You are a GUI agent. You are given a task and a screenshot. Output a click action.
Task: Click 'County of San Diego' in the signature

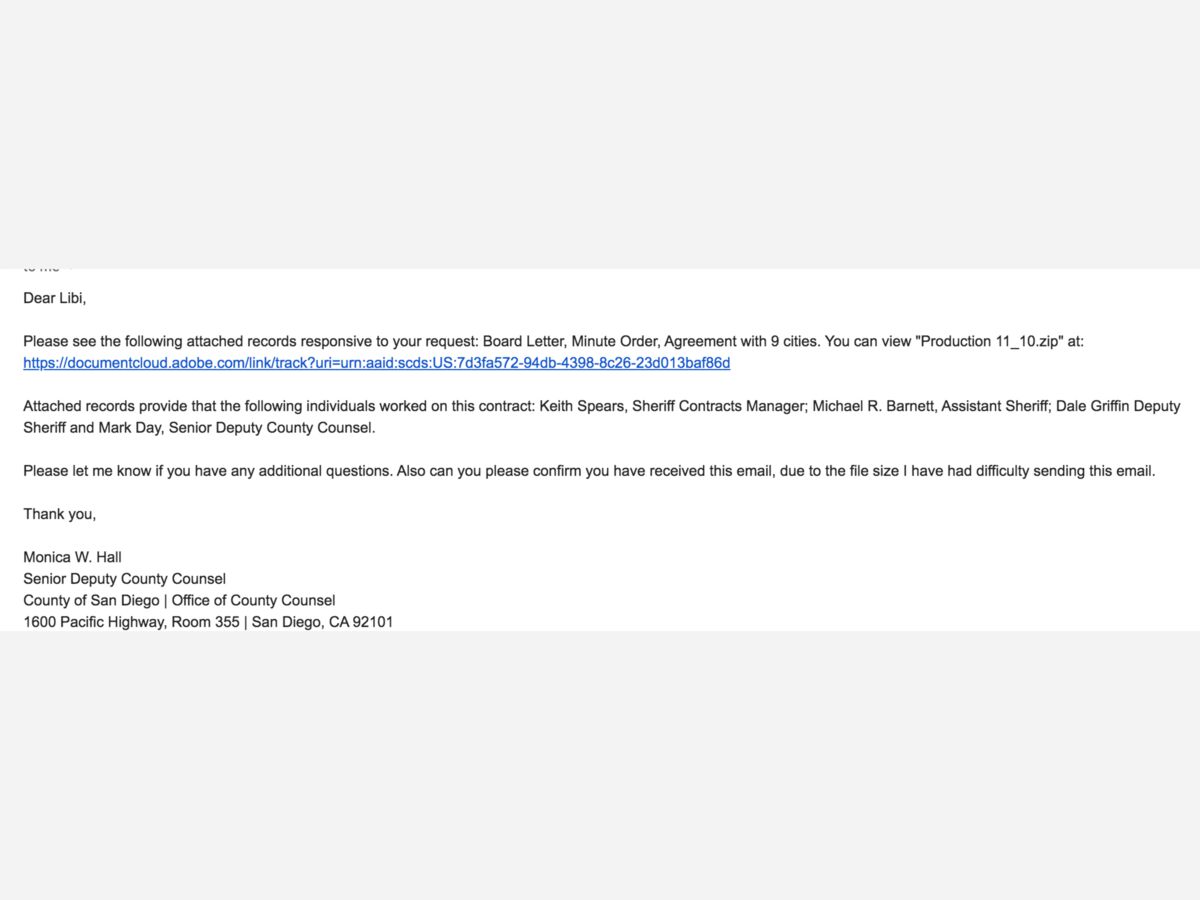[x=92, y=601]
